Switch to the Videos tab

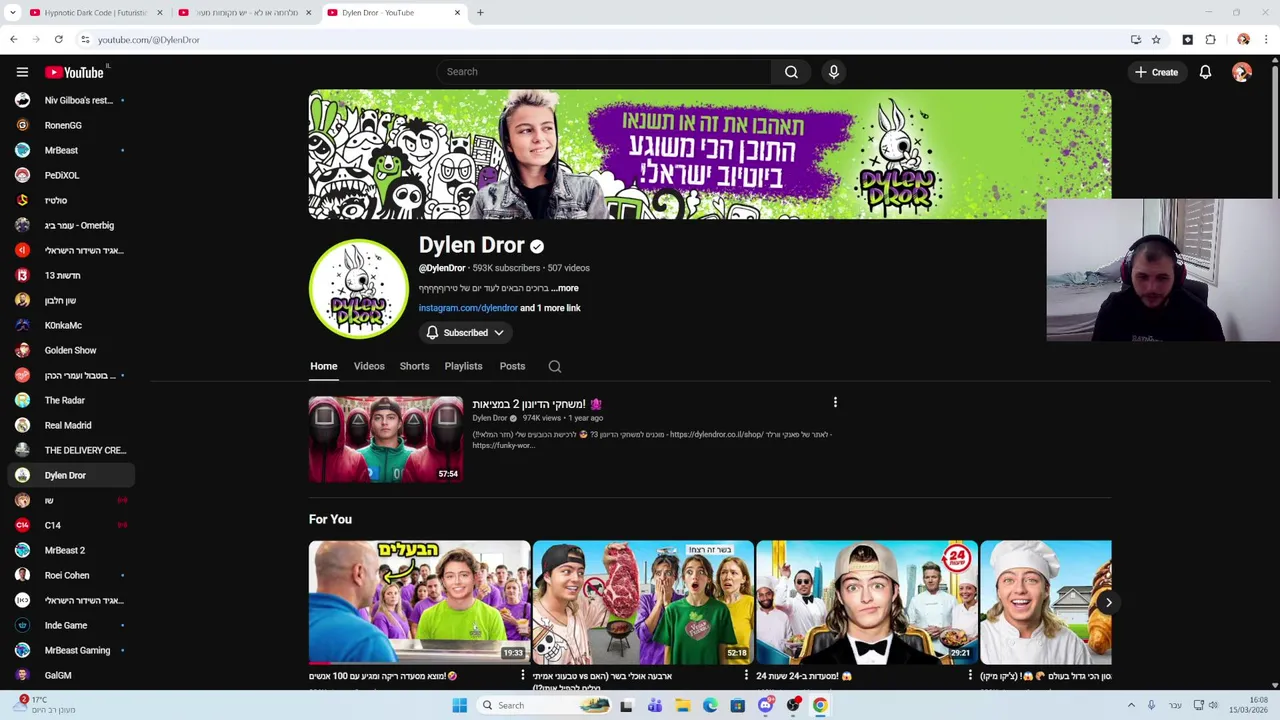(x=369, y=366)
